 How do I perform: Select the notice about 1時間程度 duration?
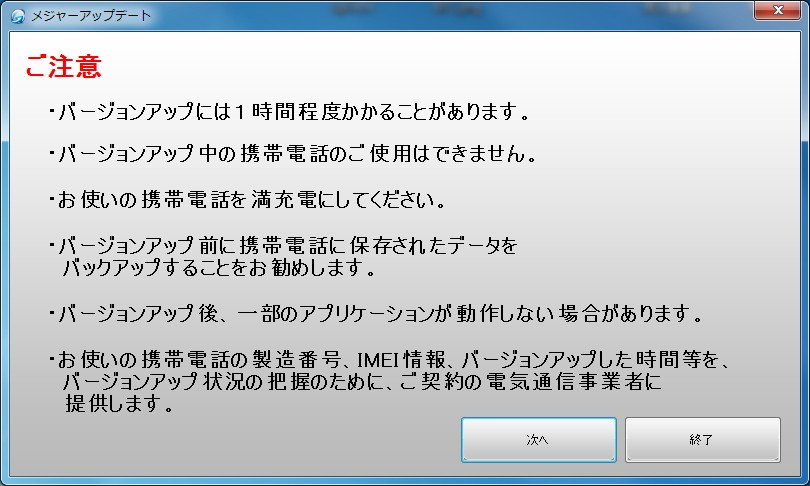290,111
